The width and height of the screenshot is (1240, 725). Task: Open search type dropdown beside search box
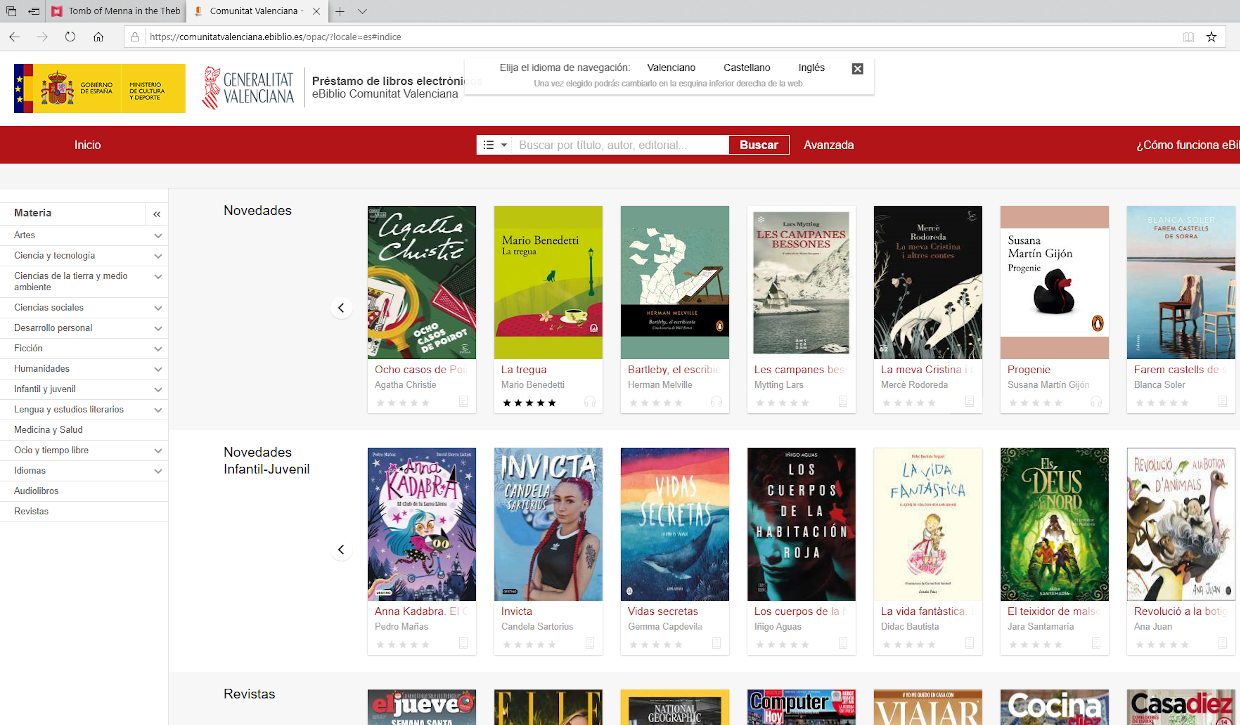pyautogui.click(x=495, y=145)
